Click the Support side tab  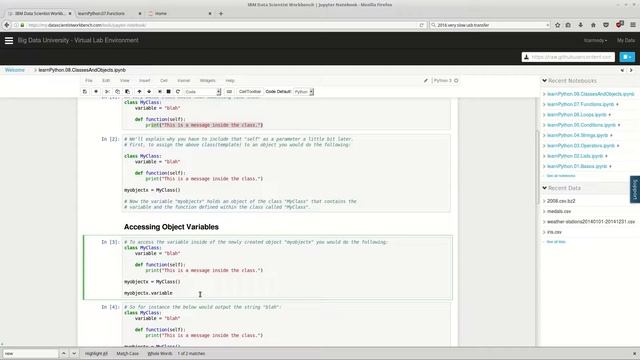click(x=635, y=190)
